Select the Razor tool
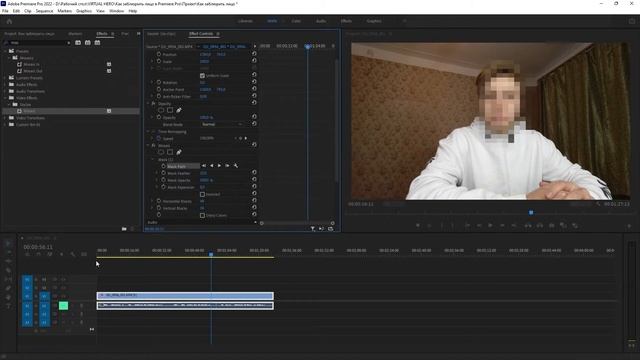Screen dimensions: 640x360 tap(8, 271)
